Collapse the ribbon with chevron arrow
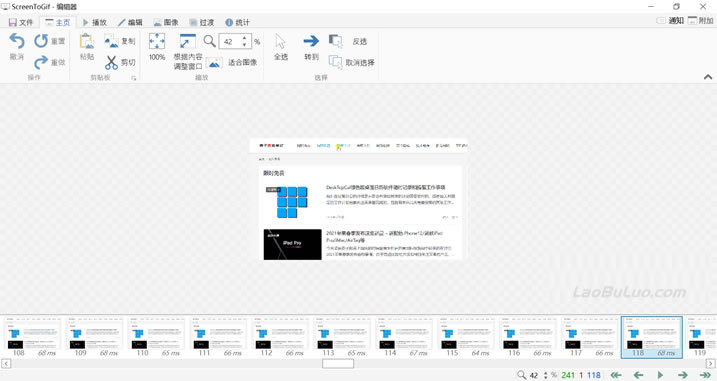This screenshot has height=381, width=717. 707,77
